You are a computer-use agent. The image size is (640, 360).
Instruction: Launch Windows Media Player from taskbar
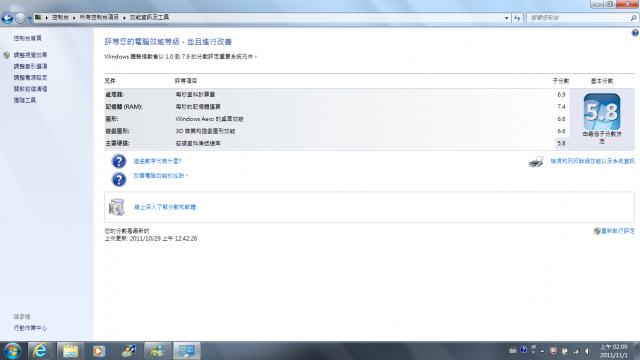[x=98, y=351]
